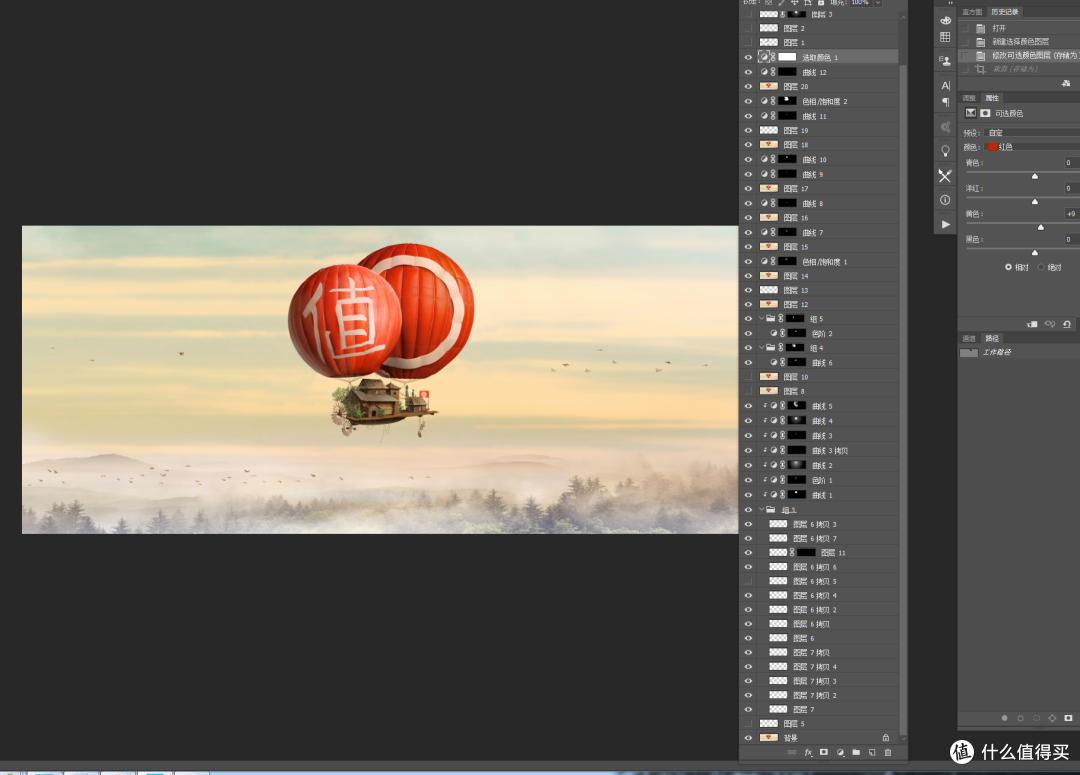Image resolution: width=1080 pixels, height=775 pixels.
Task: Click the new group folder icon
Action: click(x=856, y=752)
